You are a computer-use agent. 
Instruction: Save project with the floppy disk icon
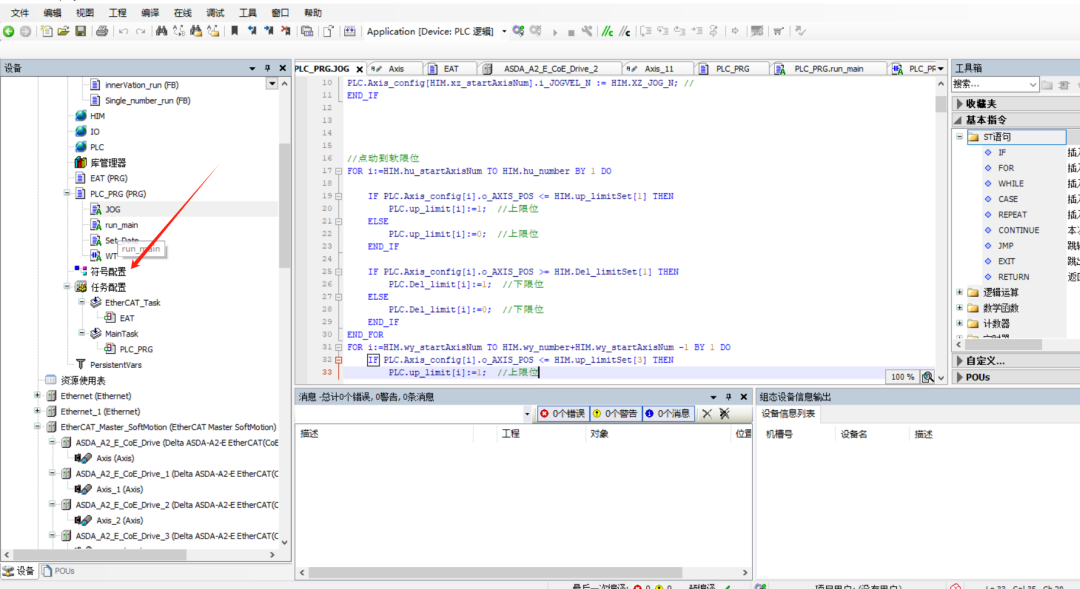point(81,31)
